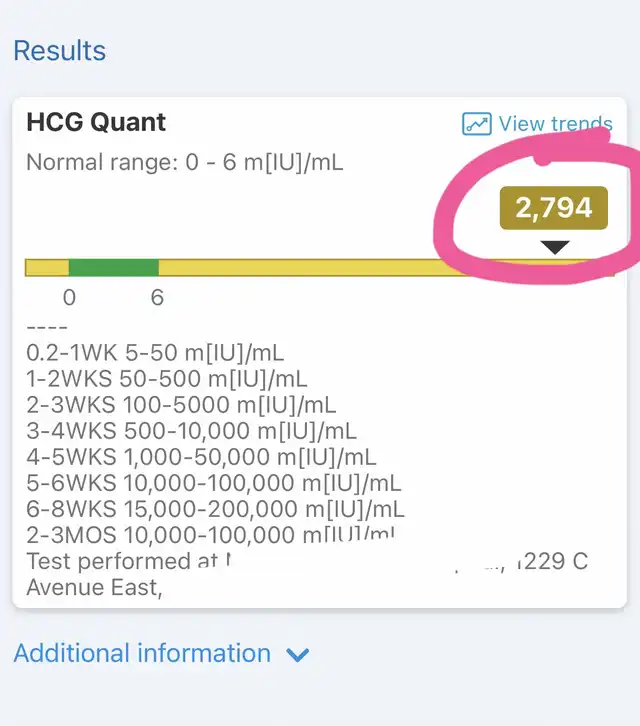Image resolution: width=640 pixels, height=726 pixels.
Task: Click the HCG Quant title
Action: point(96,123)
